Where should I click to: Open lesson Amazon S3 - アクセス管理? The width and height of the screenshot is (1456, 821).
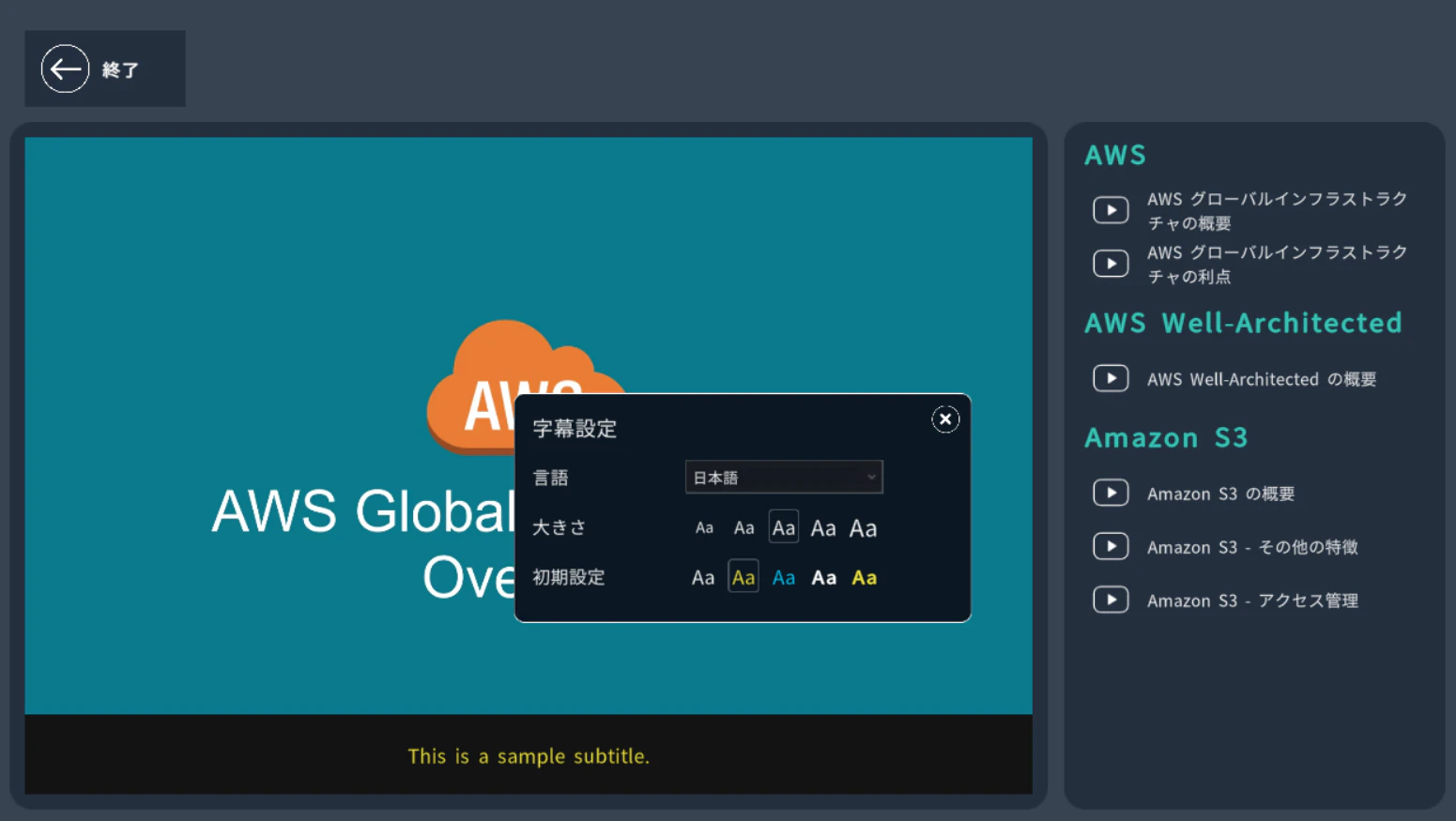1252,601
